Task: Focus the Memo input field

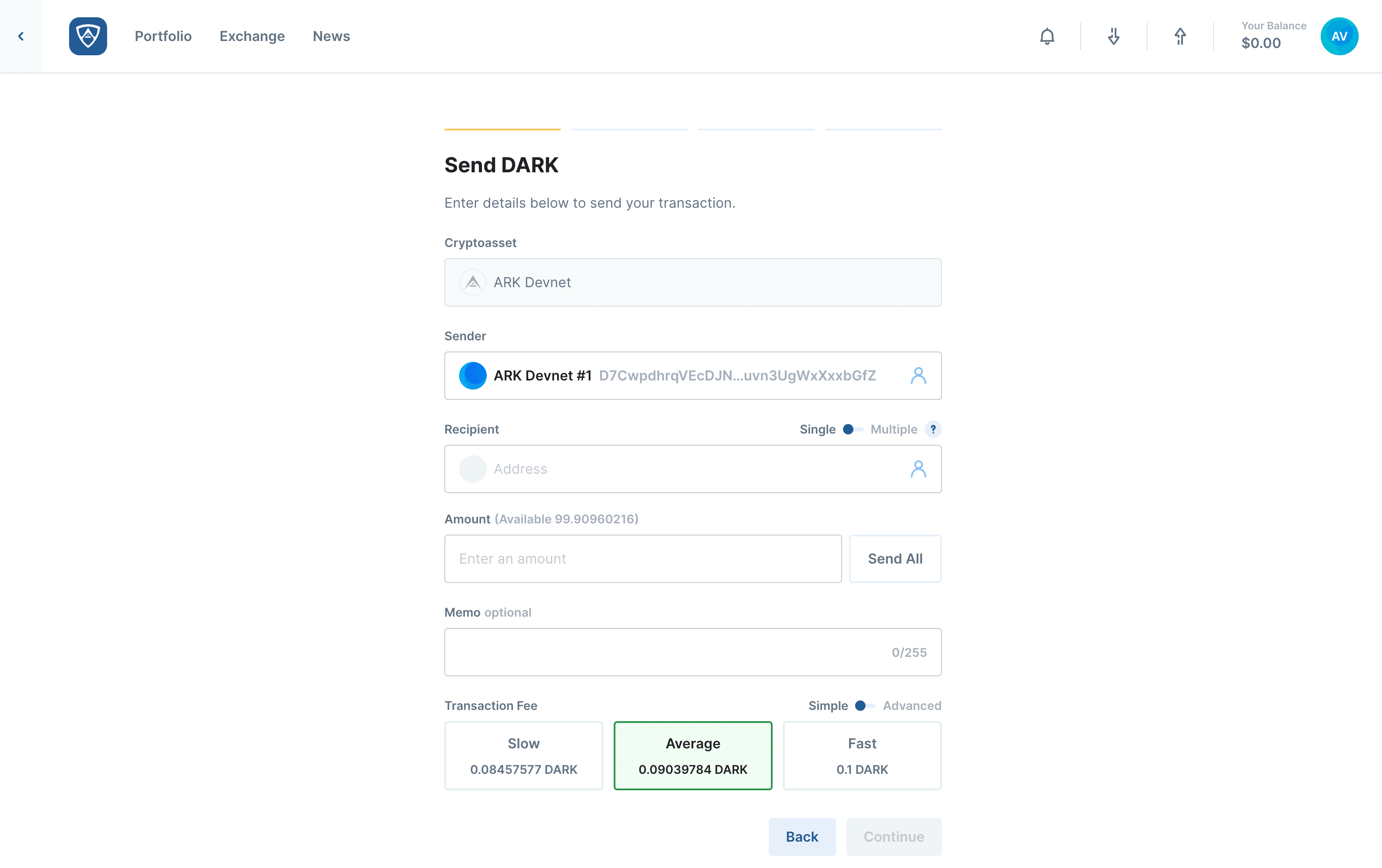Action: tap(693, 652)
